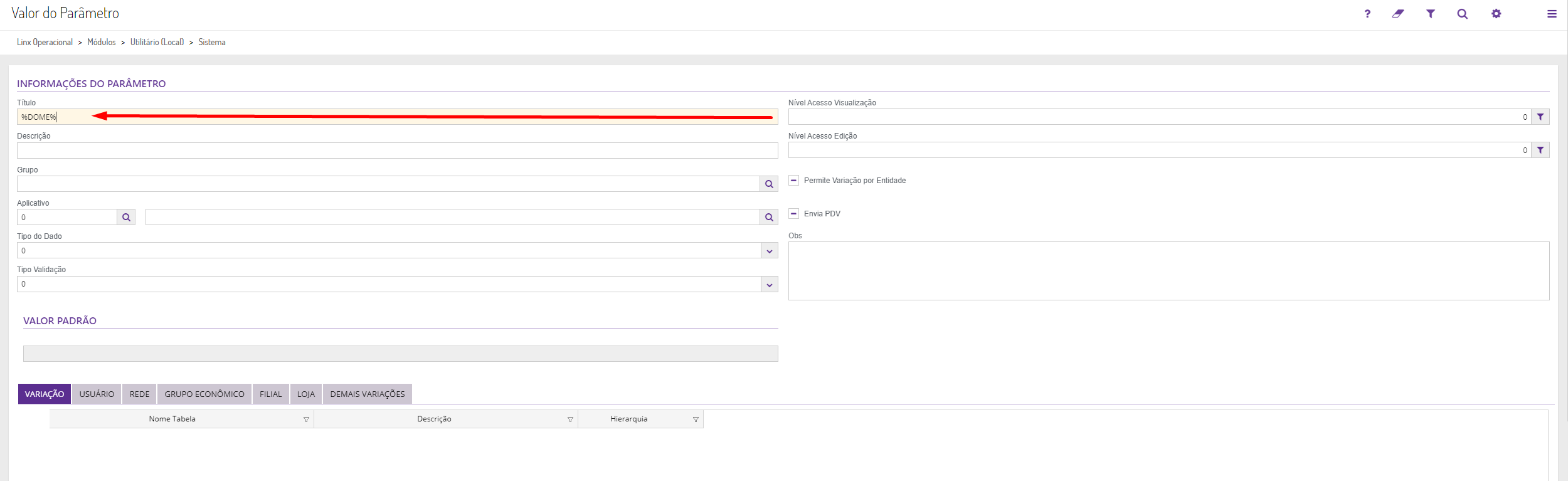Click the Aplicativo code search icon
Image resolution: width=1568 pixels, height=481 pixels.
pyautogui.click(x=126, y=217)
